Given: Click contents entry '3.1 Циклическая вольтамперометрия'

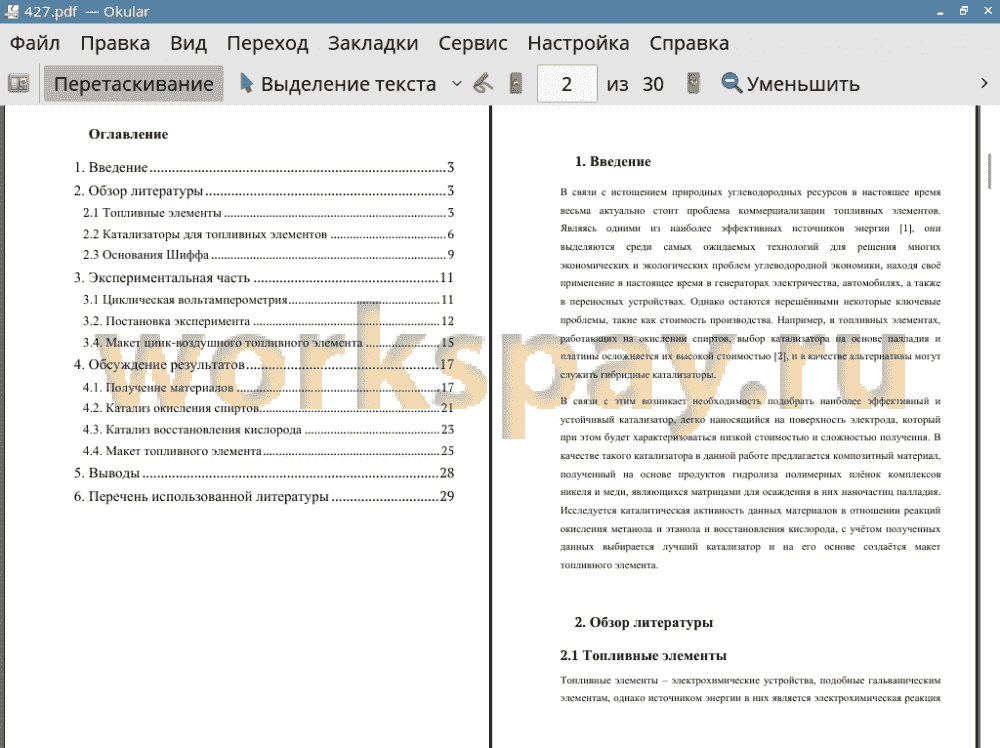Looking at the screenshot, I should [268, 299].
